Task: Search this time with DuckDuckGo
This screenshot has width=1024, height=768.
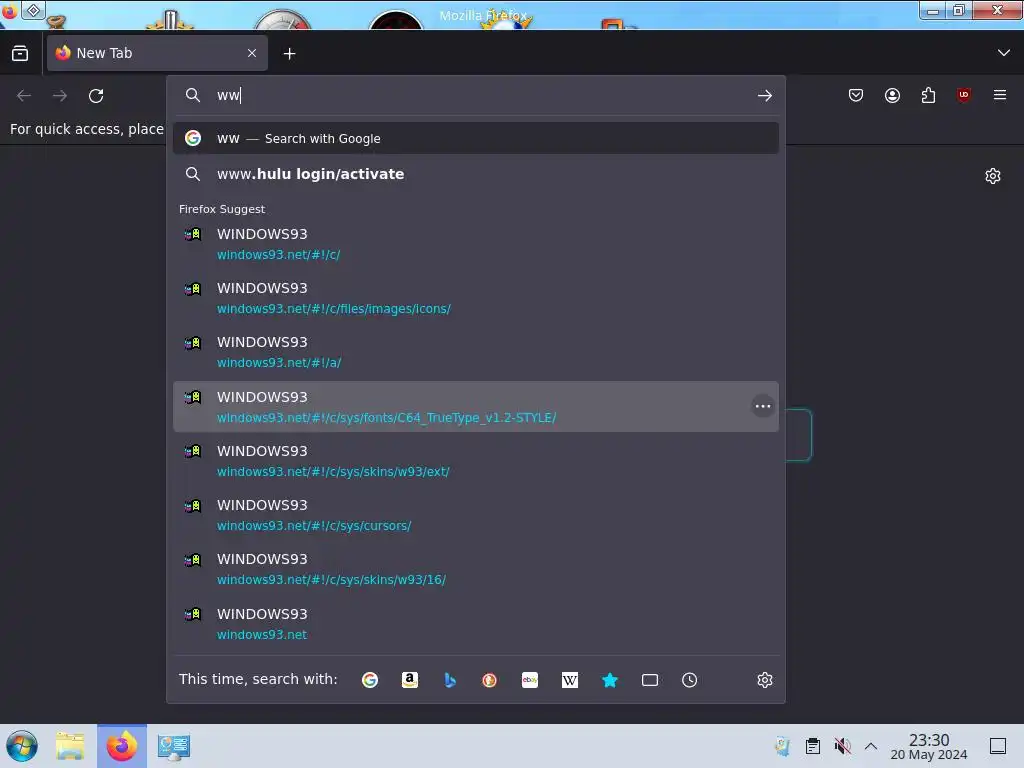Action: click(x=489, y=680)
